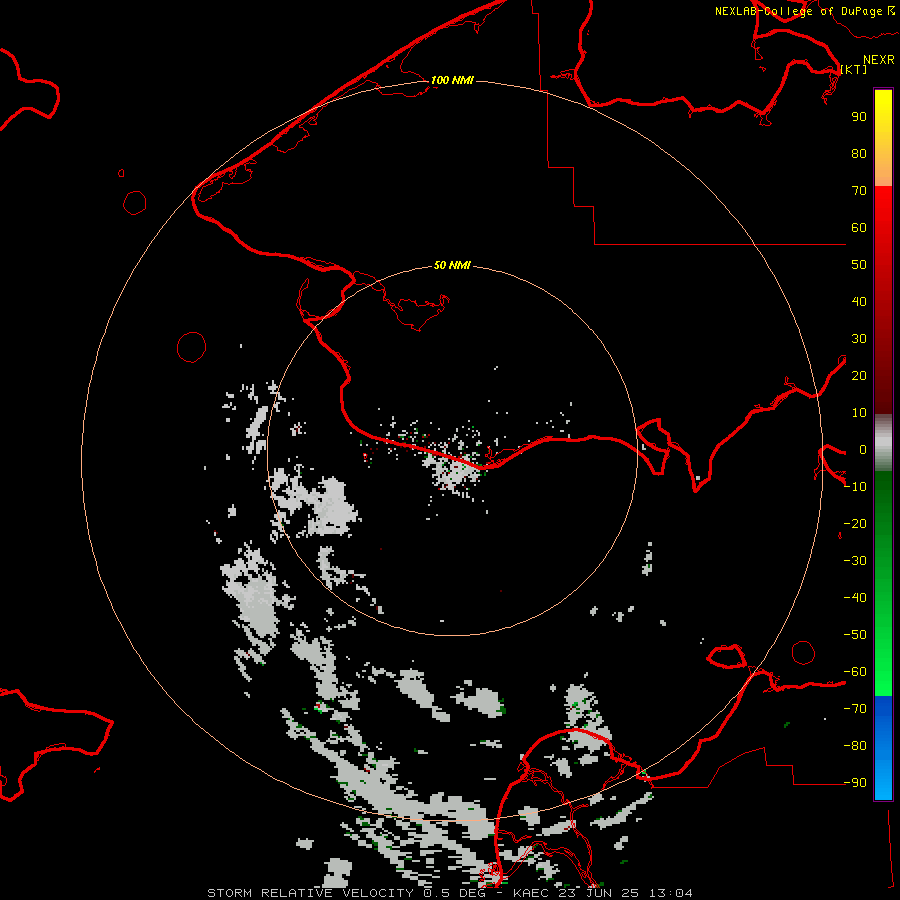Click the -70 scale label

[855, 709]
